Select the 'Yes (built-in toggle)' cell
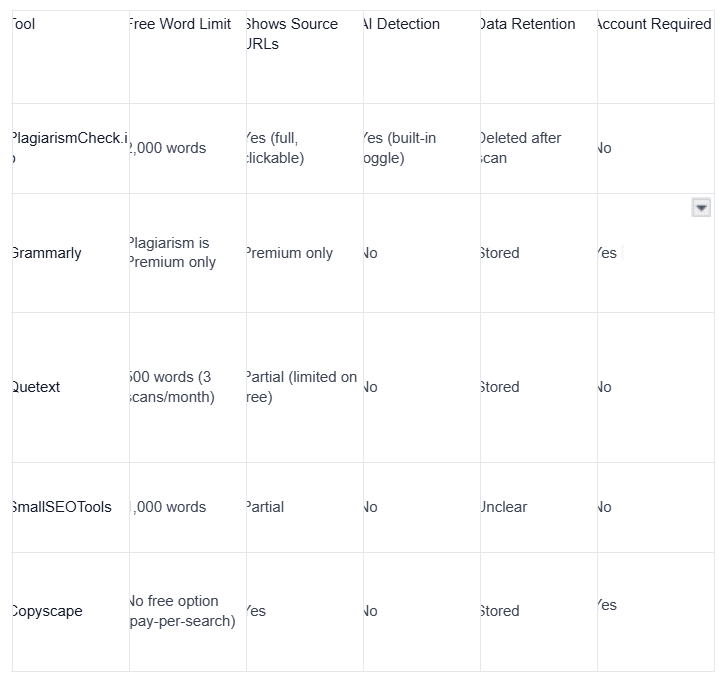The image size is (727, 682). (422, 148)
